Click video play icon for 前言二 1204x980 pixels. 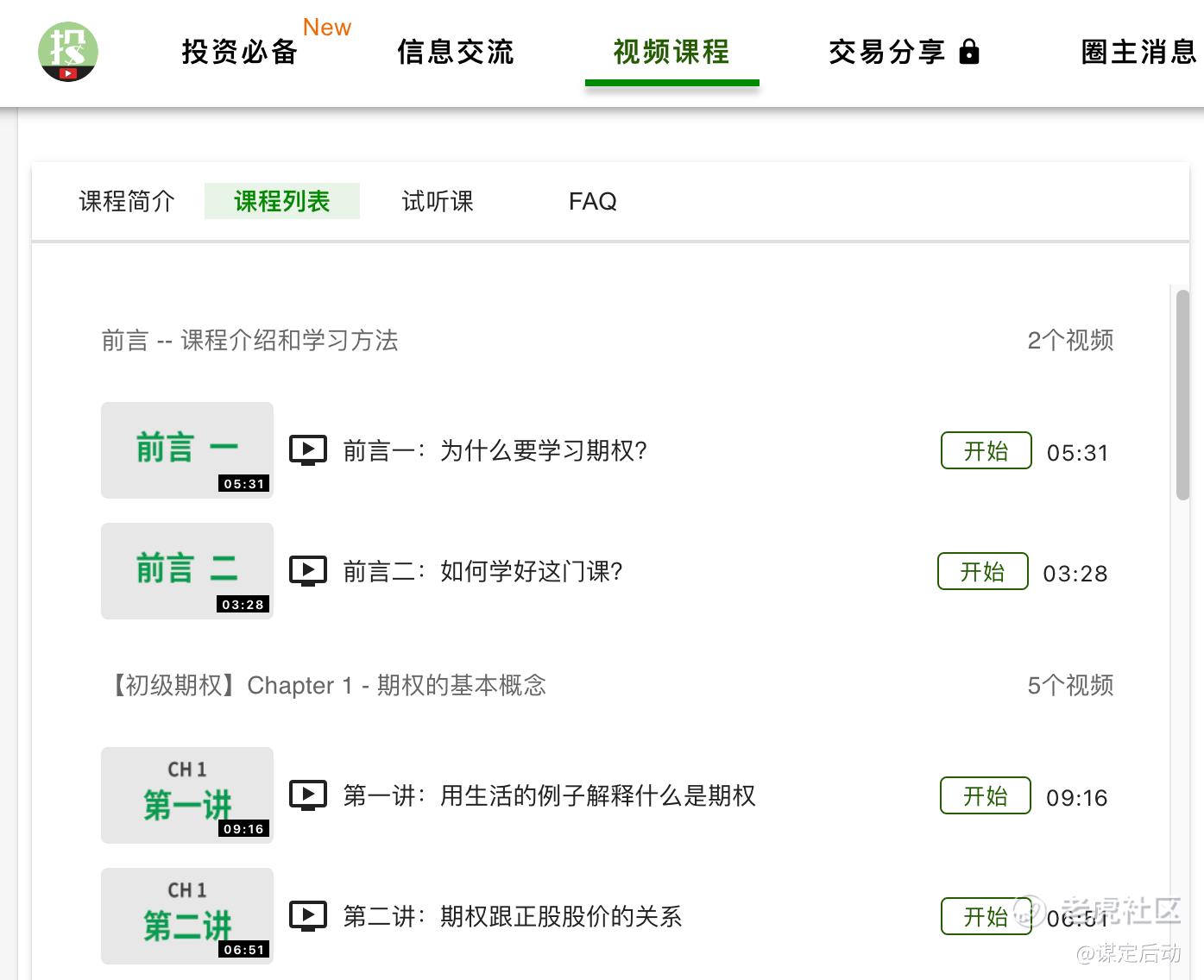[x=308, y=571]
